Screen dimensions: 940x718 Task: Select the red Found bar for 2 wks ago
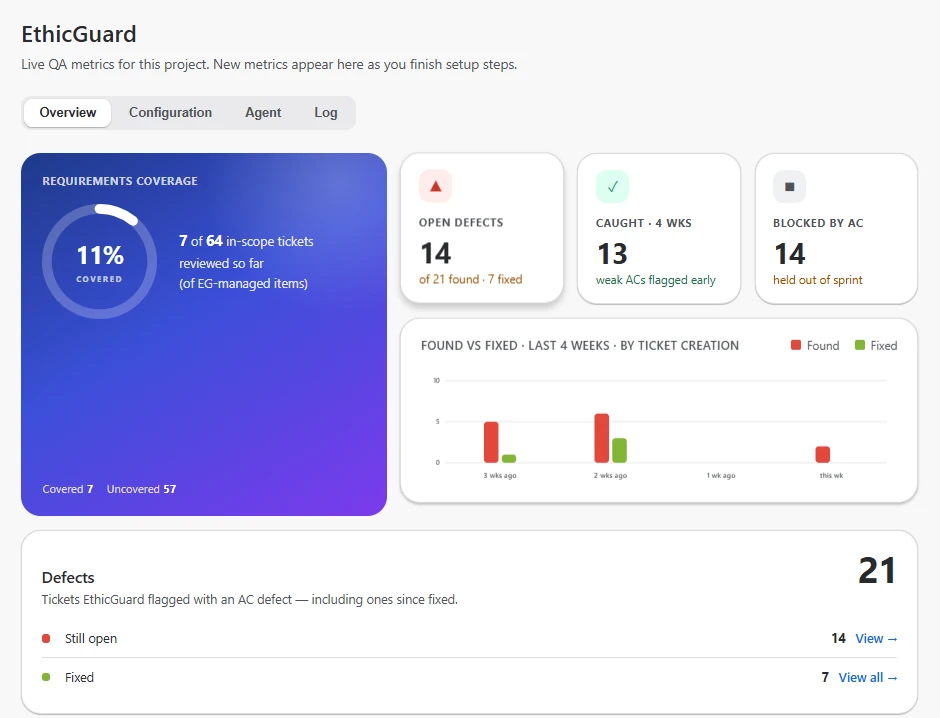(601, 438)
